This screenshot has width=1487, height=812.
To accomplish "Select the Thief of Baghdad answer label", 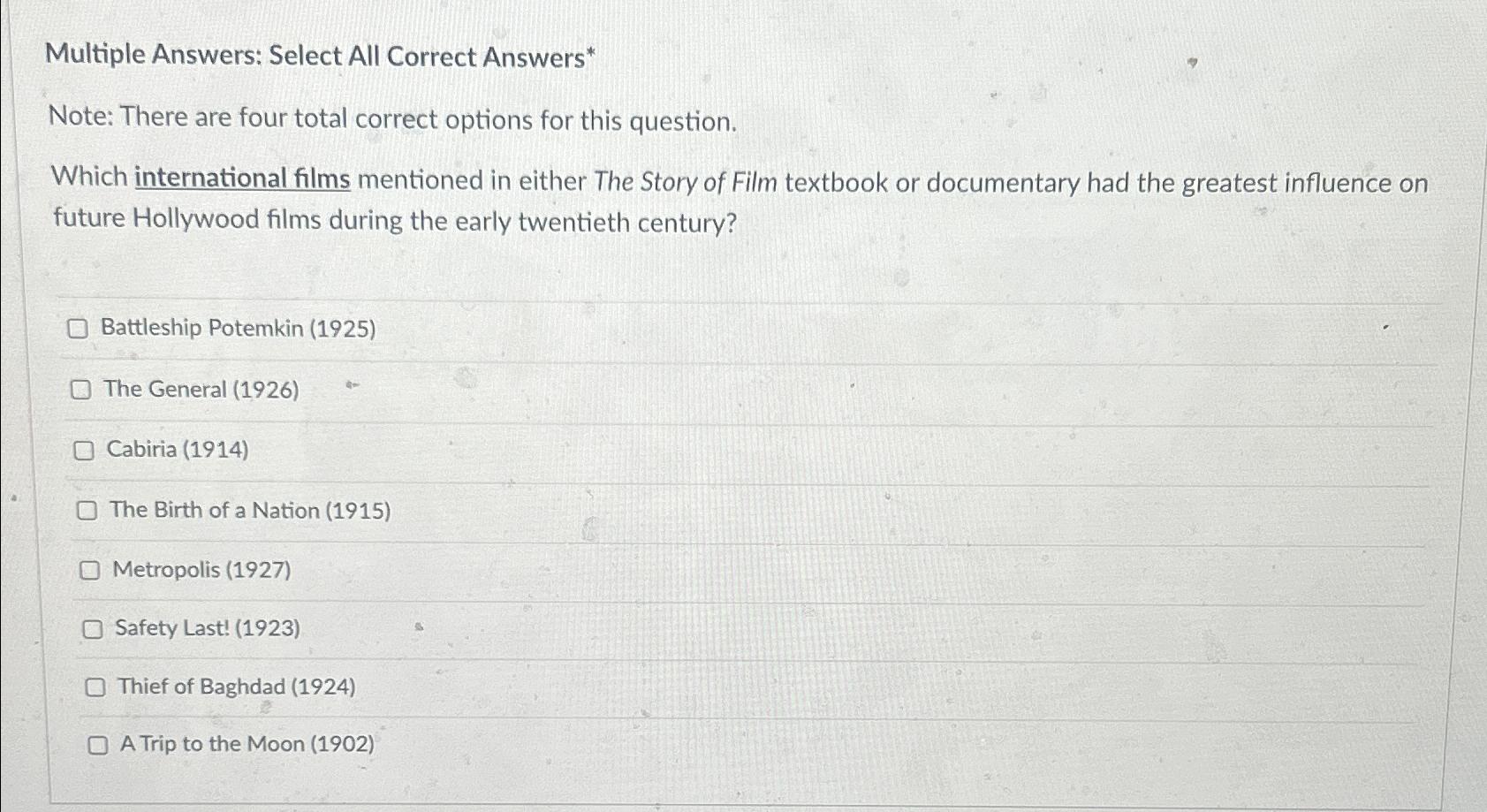I will click(236, 687).
